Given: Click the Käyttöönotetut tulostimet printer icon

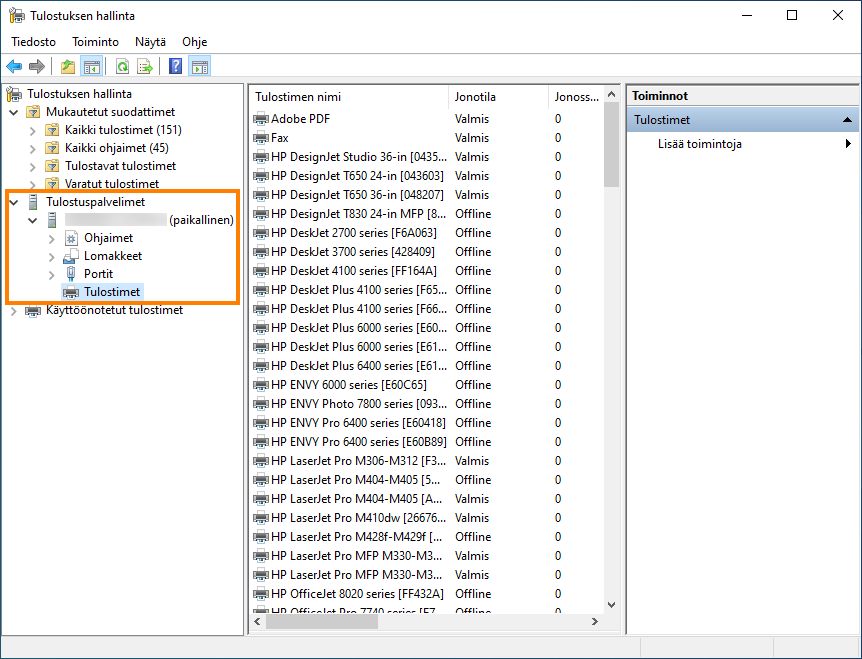Looking at the screenshot, I should click(33, 311).
